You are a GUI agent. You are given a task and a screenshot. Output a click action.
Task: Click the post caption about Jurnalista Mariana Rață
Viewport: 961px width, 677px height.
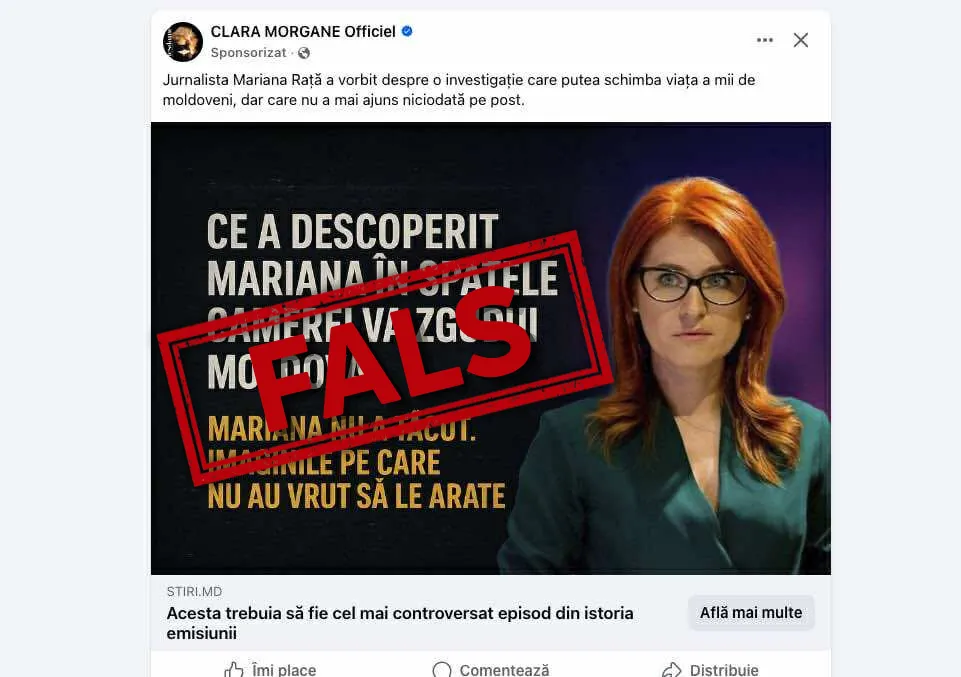point(458,90)
